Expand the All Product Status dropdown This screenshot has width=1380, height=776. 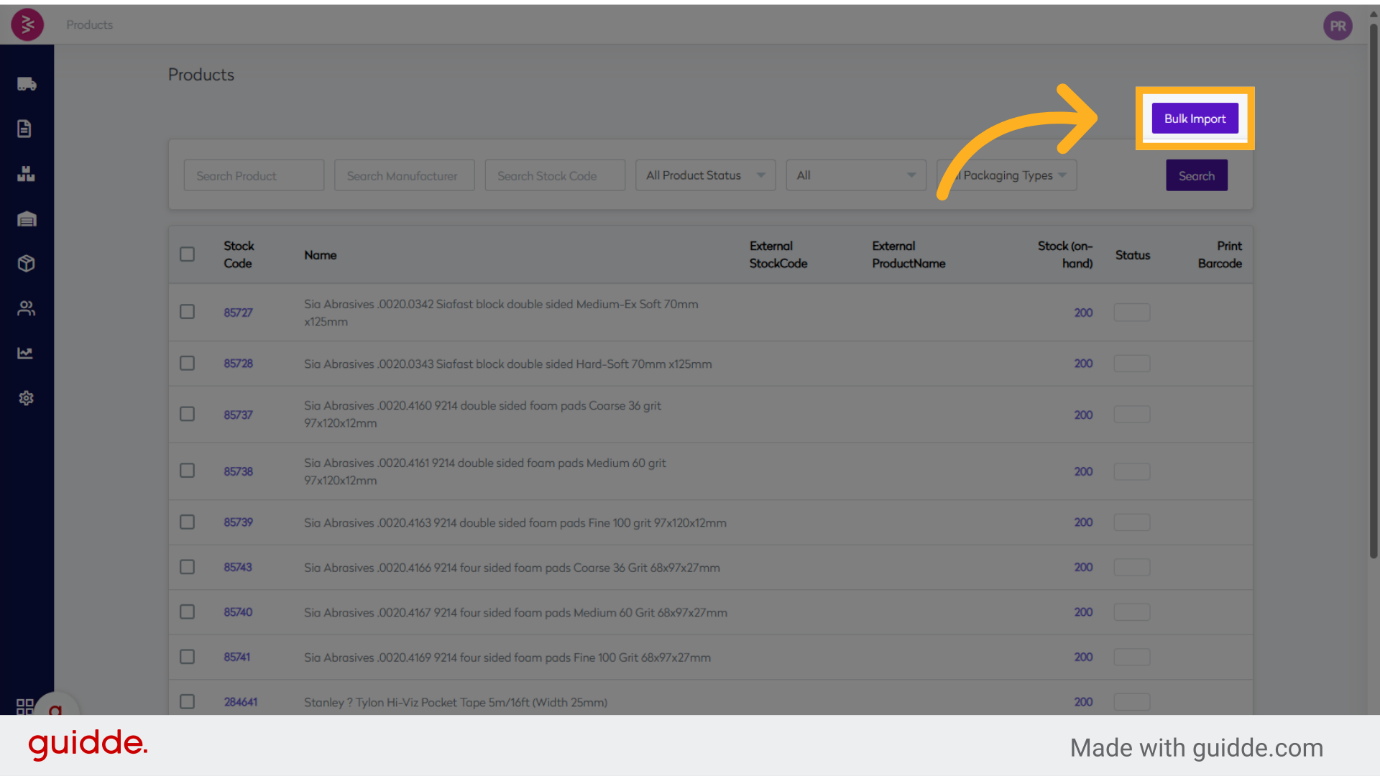click(705, 175)
